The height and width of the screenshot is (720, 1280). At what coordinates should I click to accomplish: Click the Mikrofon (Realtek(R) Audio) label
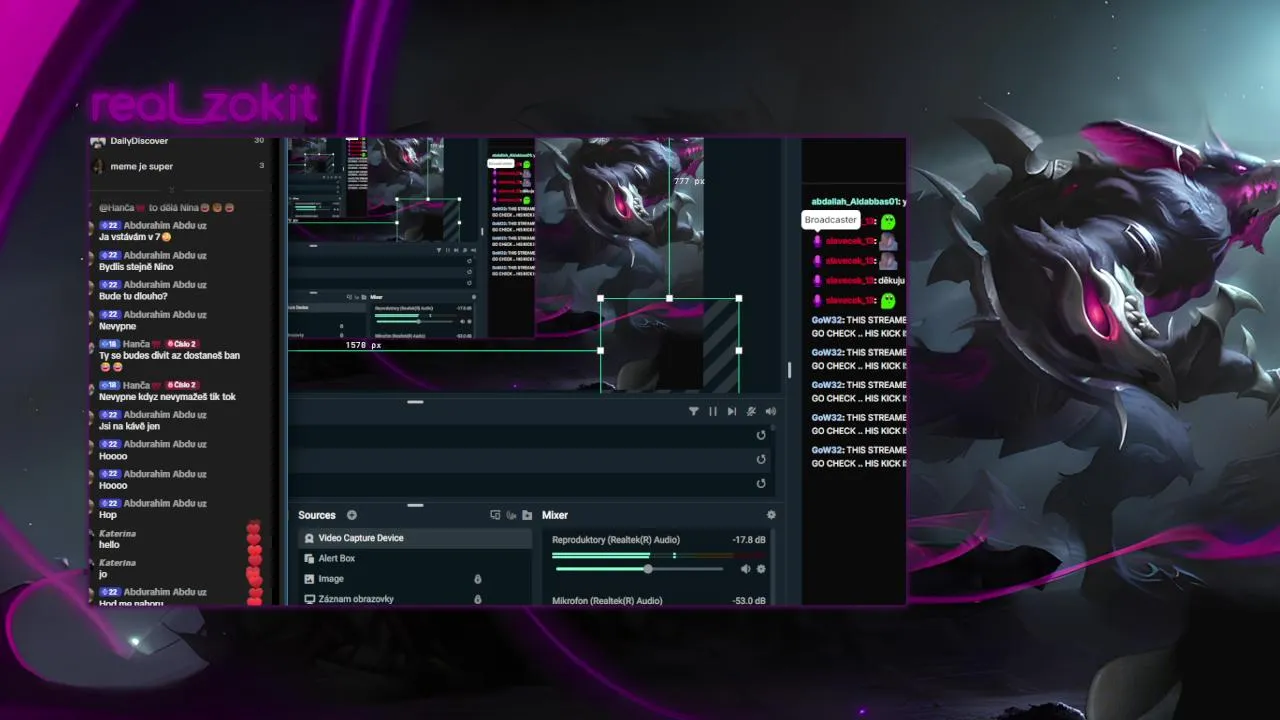click(x=607, y=601)
